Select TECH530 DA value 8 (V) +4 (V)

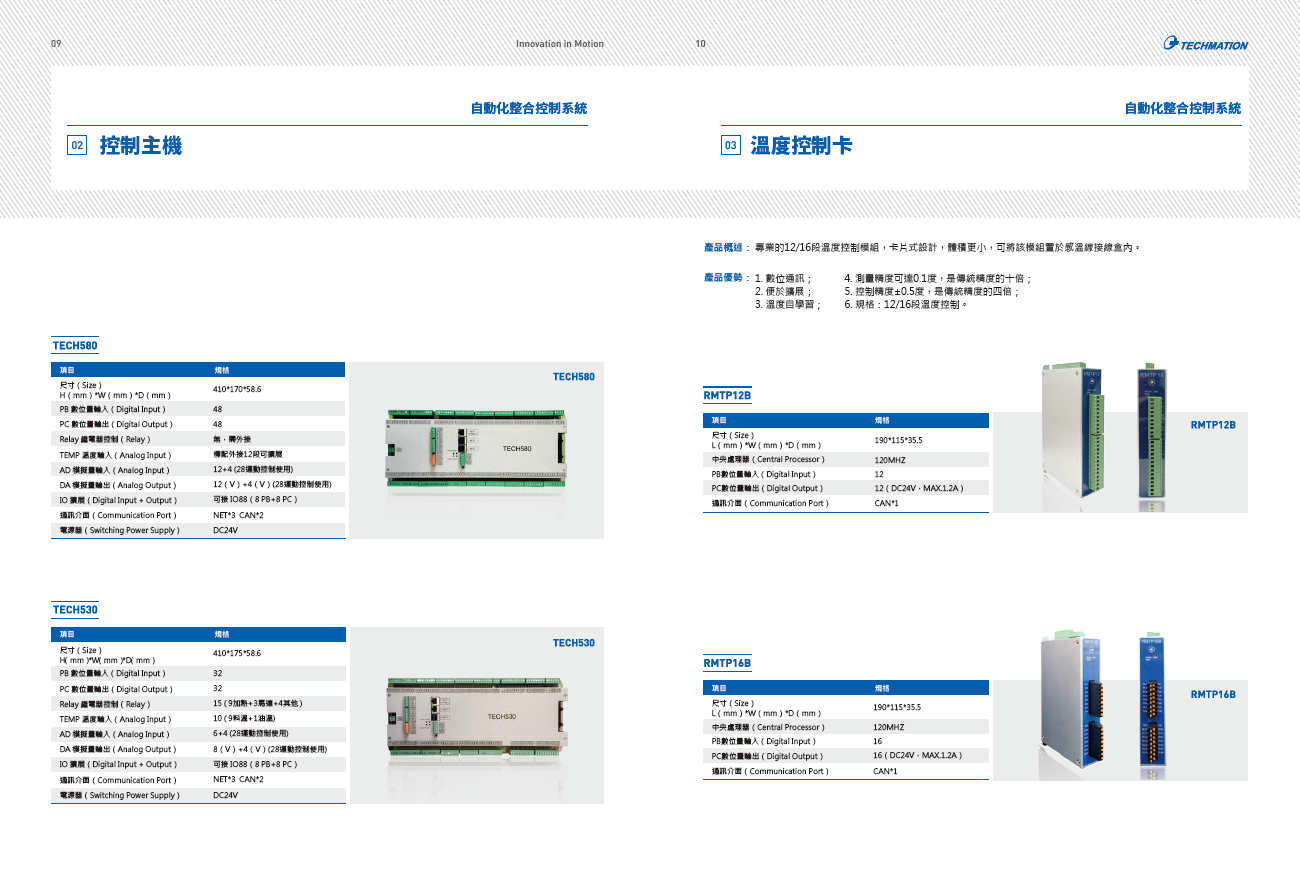270,749
